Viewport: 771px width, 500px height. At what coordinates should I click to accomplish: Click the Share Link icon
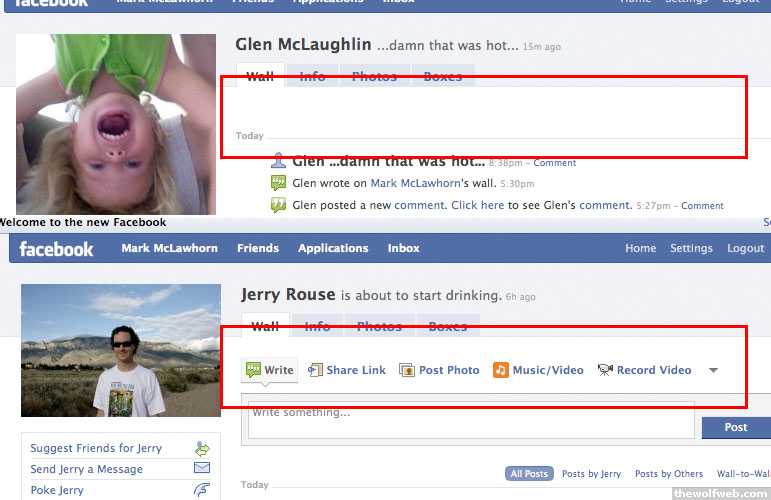pos(315,370)
